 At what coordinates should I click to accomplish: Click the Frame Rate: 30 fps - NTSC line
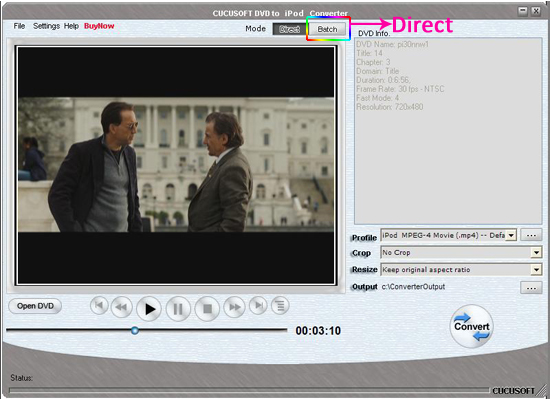[x=400, y=89]
